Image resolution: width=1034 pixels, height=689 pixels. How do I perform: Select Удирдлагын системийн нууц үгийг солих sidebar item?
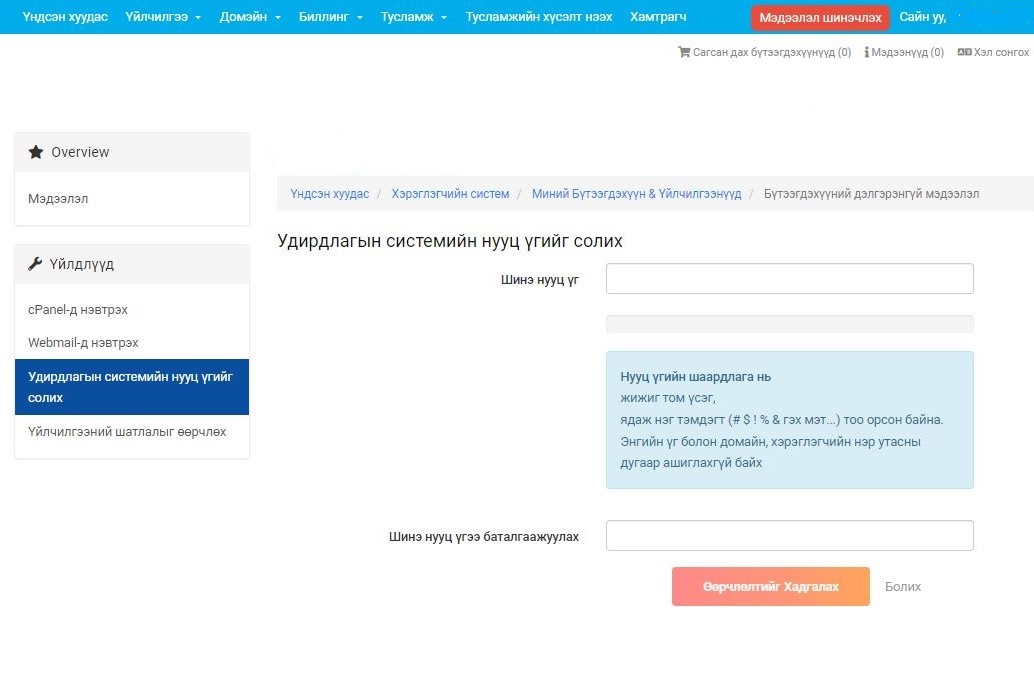click(x=132, y=387)
